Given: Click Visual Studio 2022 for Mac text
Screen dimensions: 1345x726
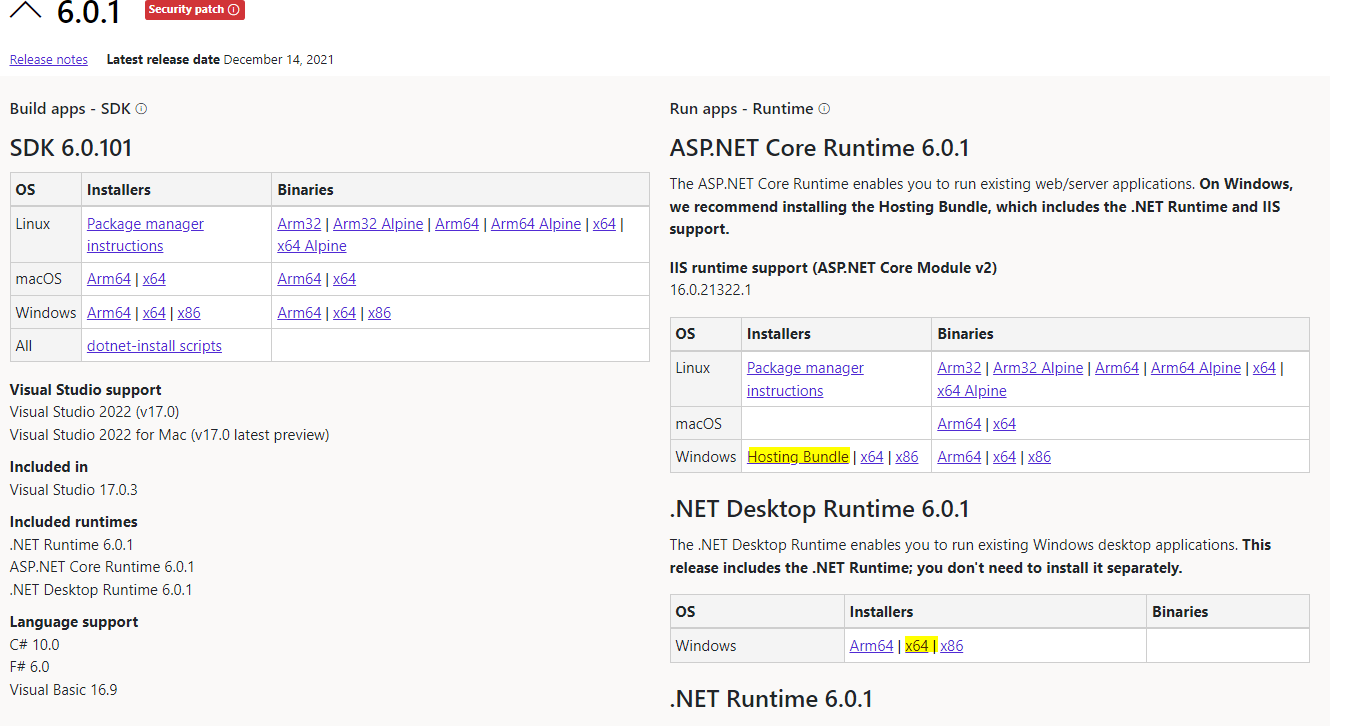Looking at the screenshot, I should pyautogui.click(x=169, y=435).
